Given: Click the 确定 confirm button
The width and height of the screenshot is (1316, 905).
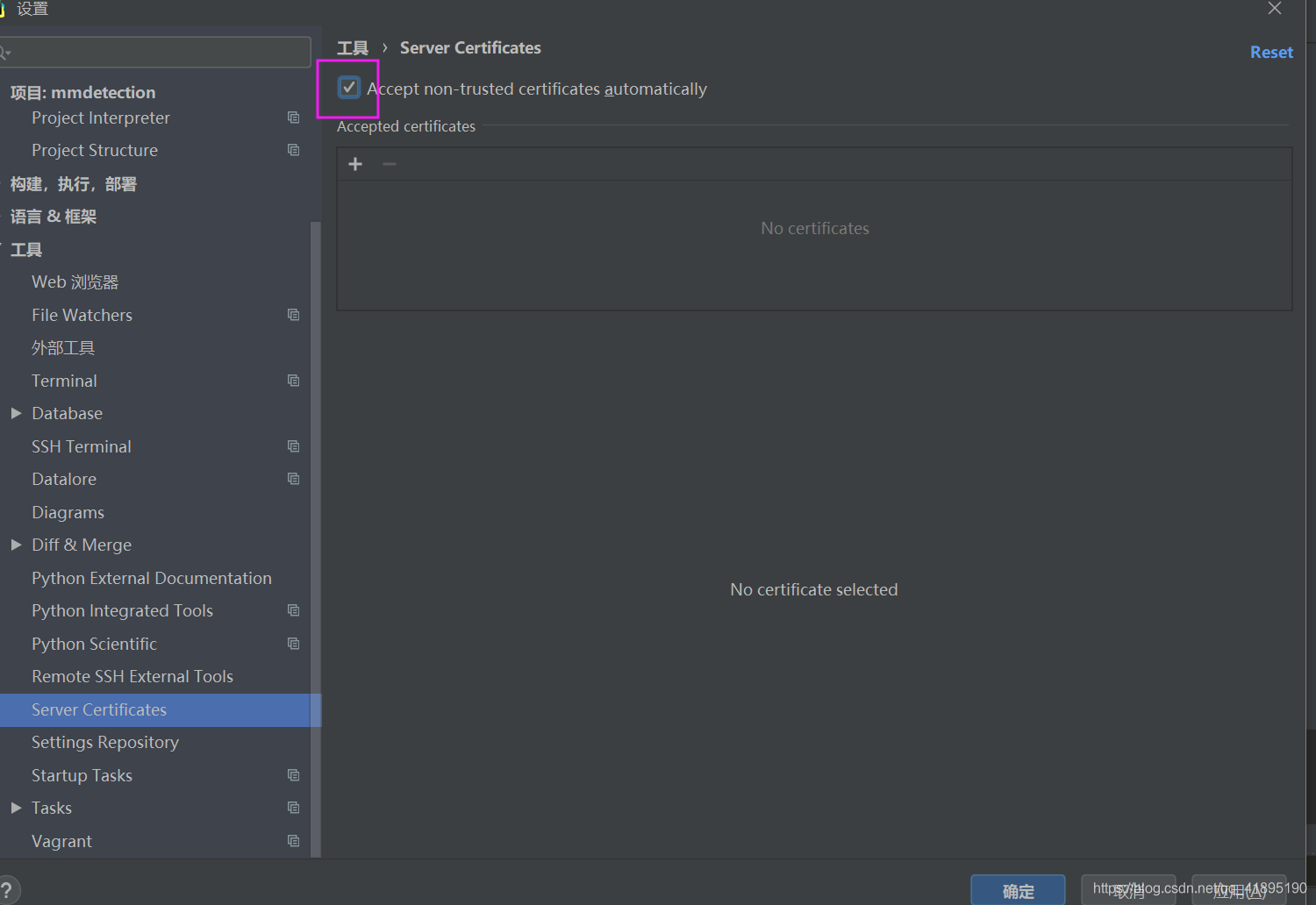Looking at the screenshot, I should click(x=1018, y=890).
